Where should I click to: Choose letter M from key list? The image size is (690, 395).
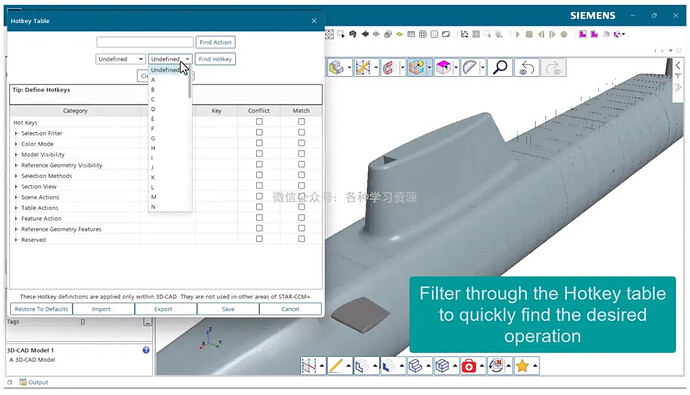click(154, 197)
